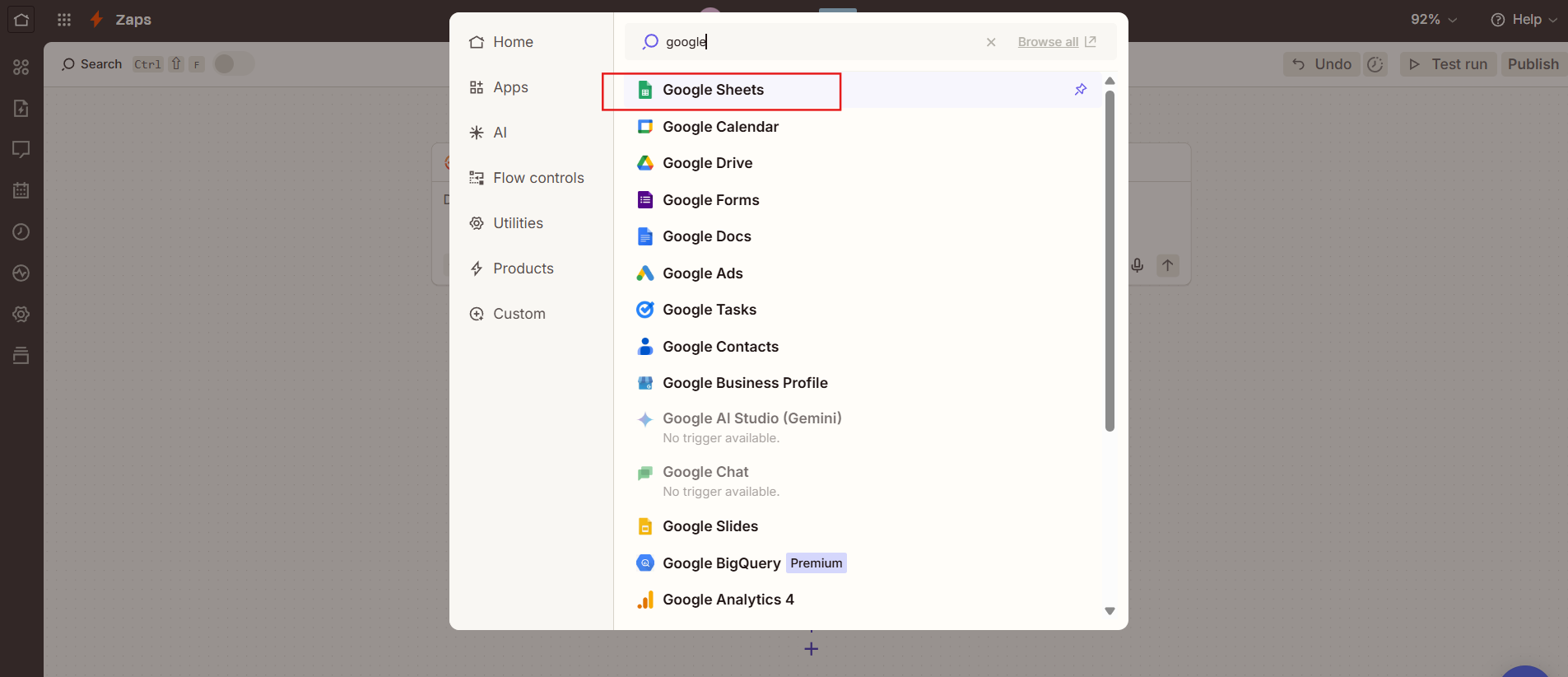1568x677 pixels.
Task: Open the 92% zoom dropdown
Action: 1434,20
